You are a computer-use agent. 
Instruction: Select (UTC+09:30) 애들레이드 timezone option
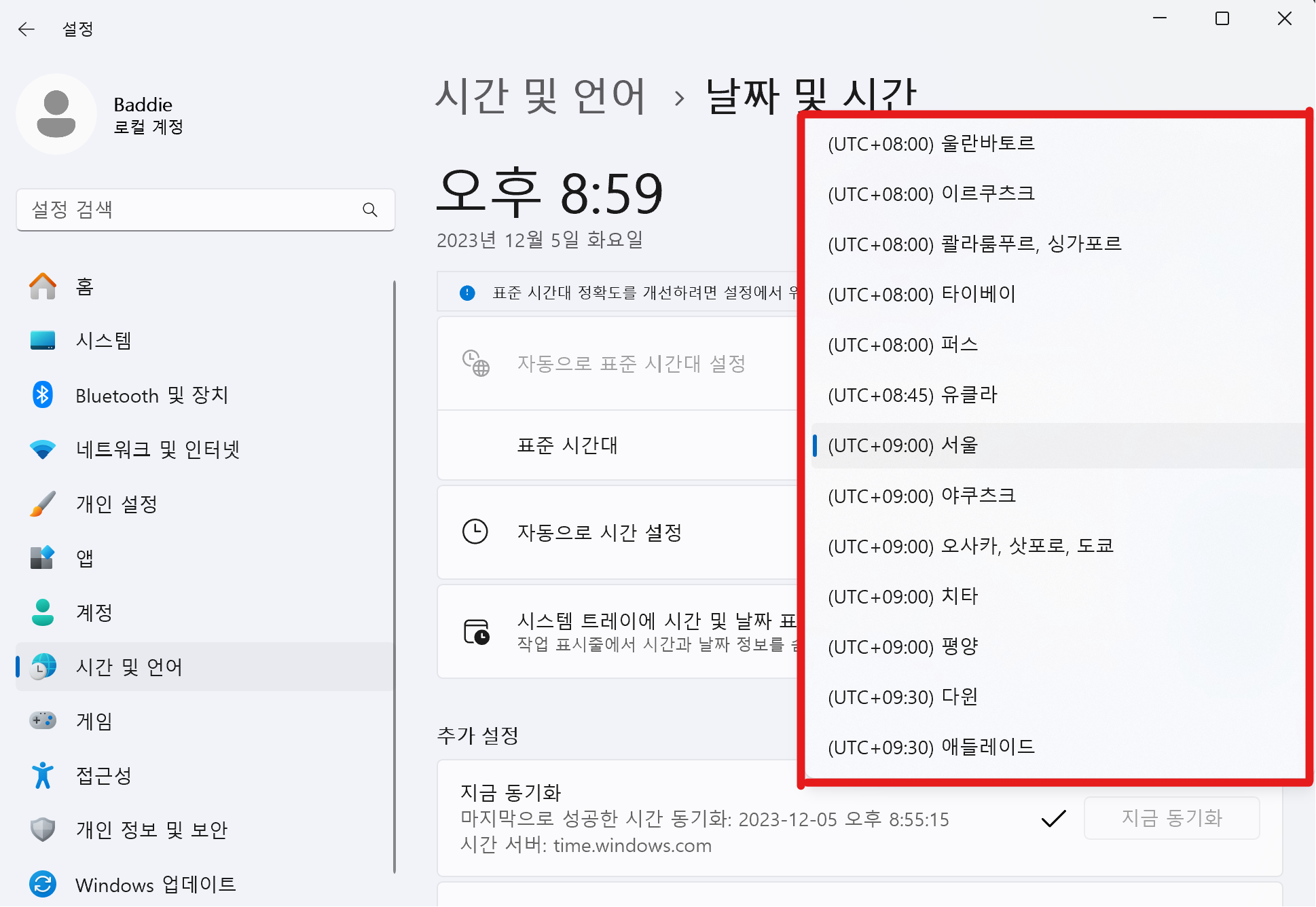(931, 747)
